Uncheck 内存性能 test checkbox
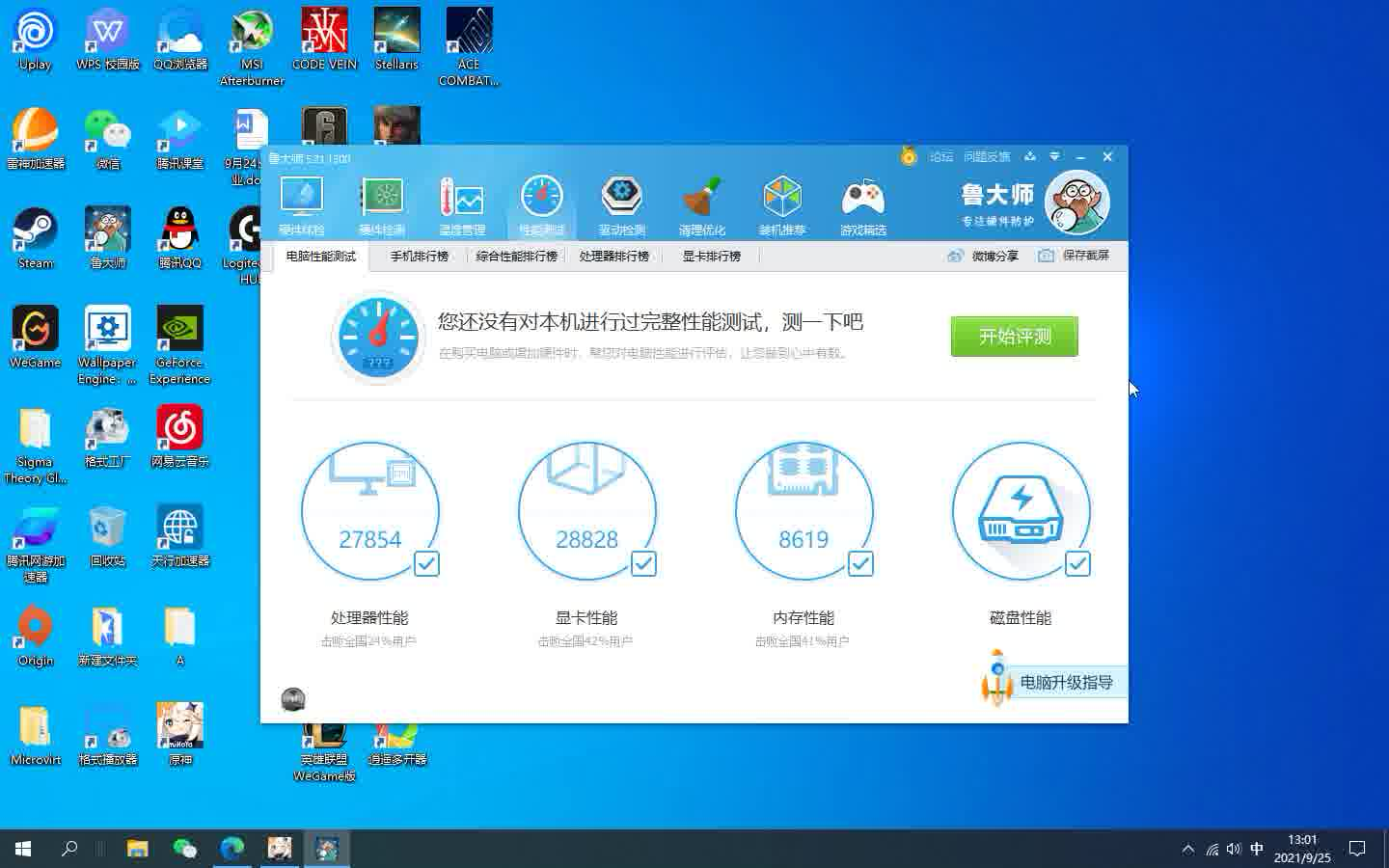The image size is (1389, 868). 860,563
